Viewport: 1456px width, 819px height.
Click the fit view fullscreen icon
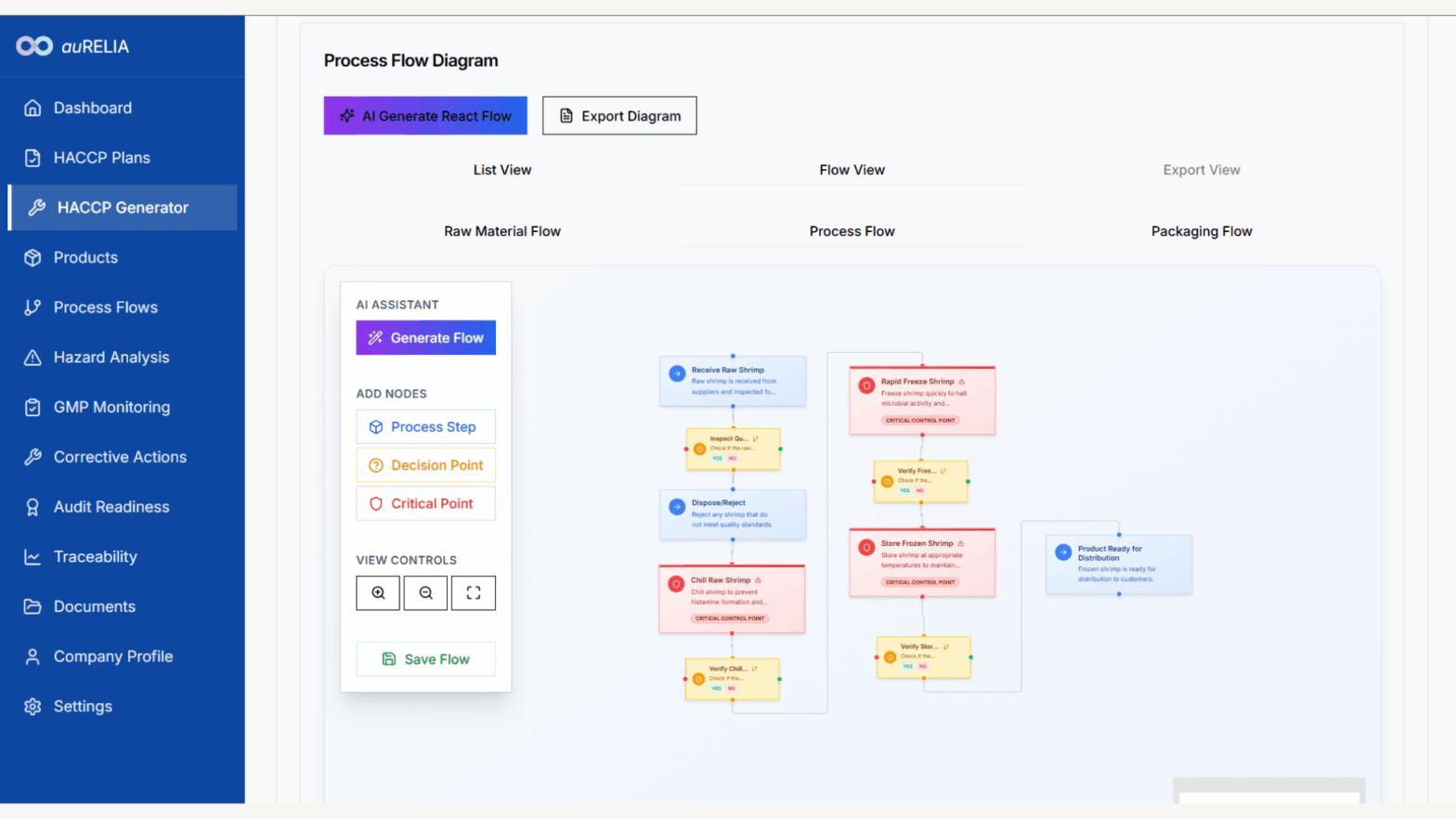(474, 592)
